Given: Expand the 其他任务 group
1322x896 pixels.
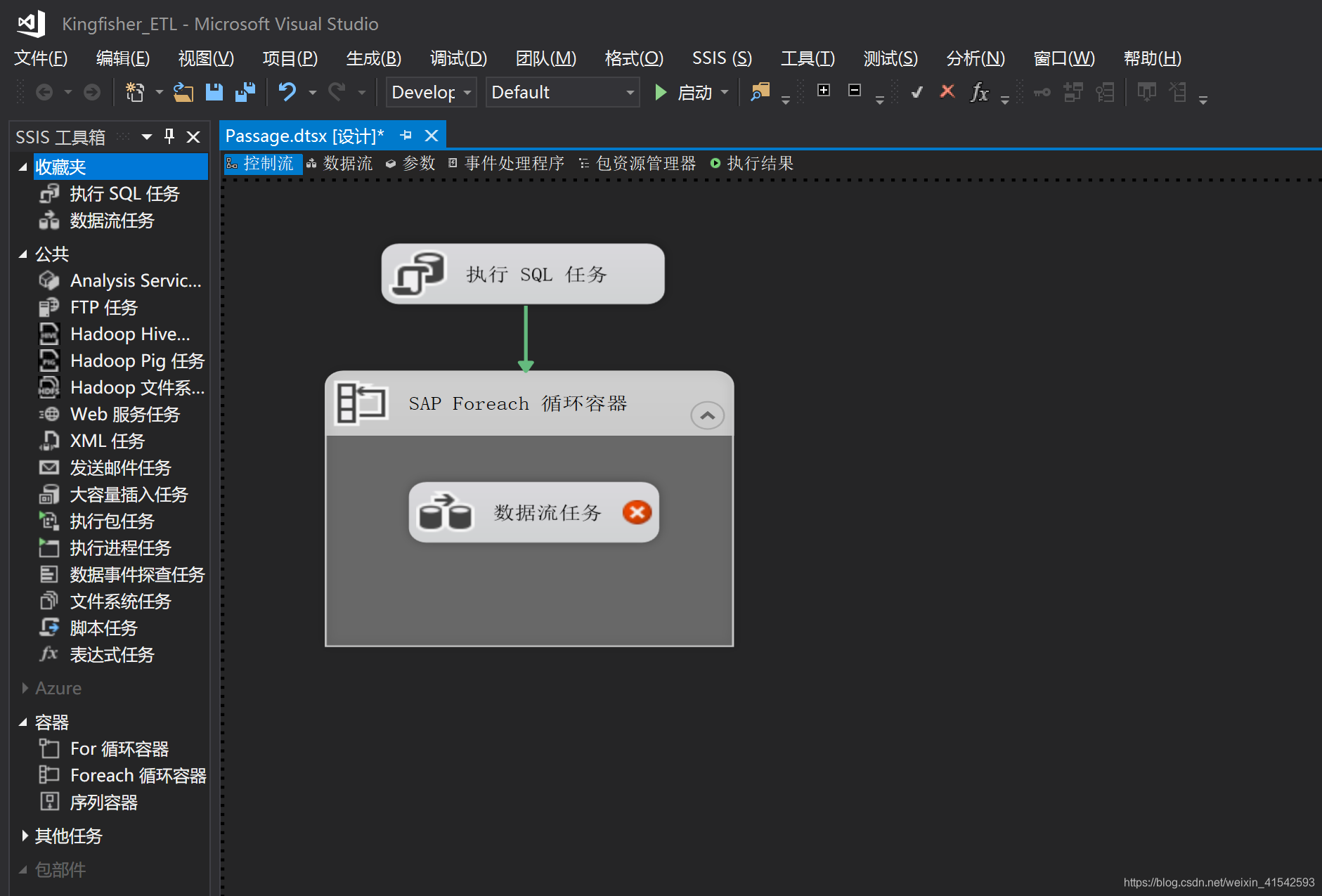Looking at the screenshot, I should 25,836.
